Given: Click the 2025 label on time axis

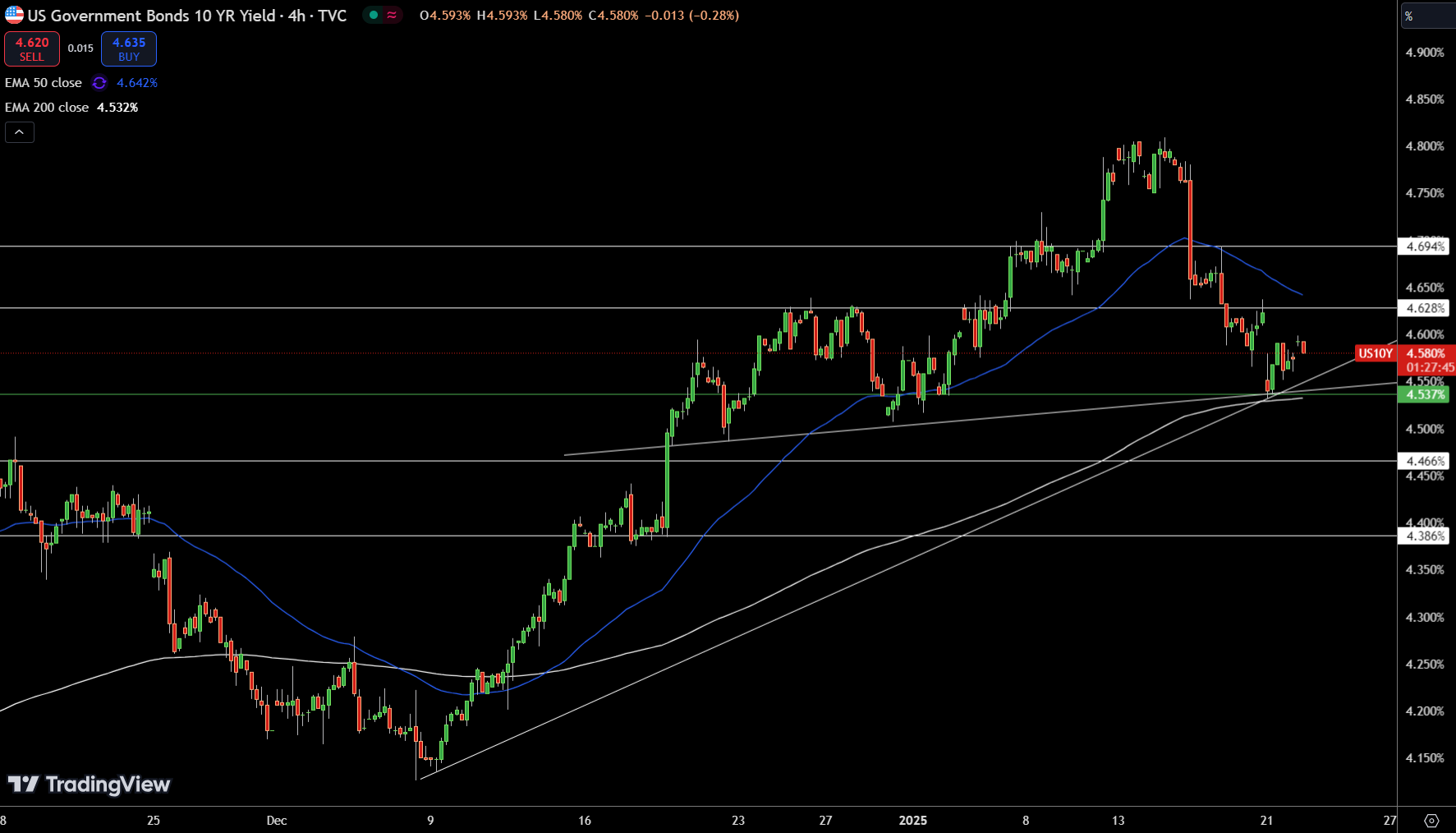Looking at the screenshot, I should pos(913,820).
